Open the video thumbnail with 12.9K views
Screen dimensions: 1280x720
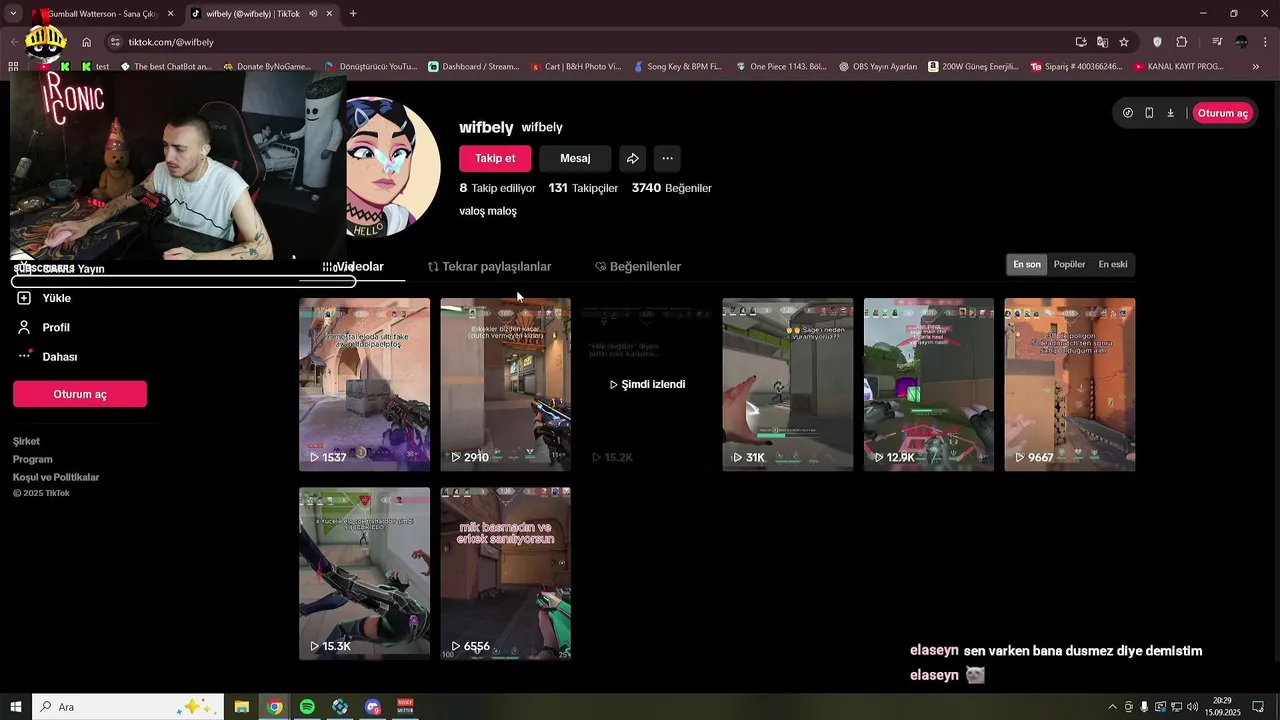928,384
